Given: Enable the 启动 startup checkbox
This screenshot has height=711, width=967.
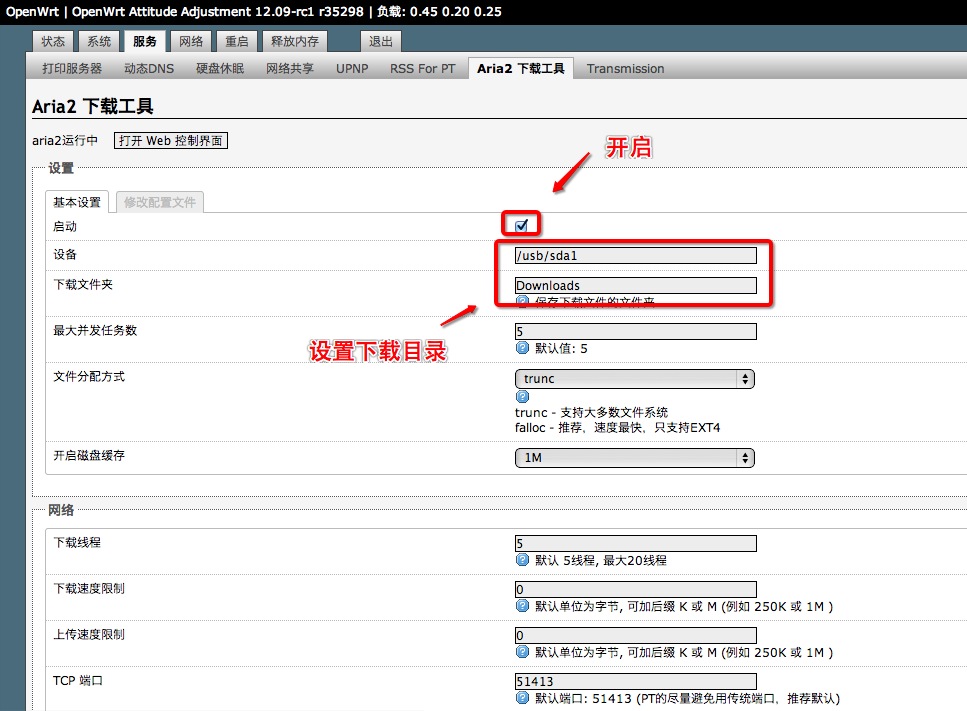Looking at the screenshot, I should (x=520, y=225).
